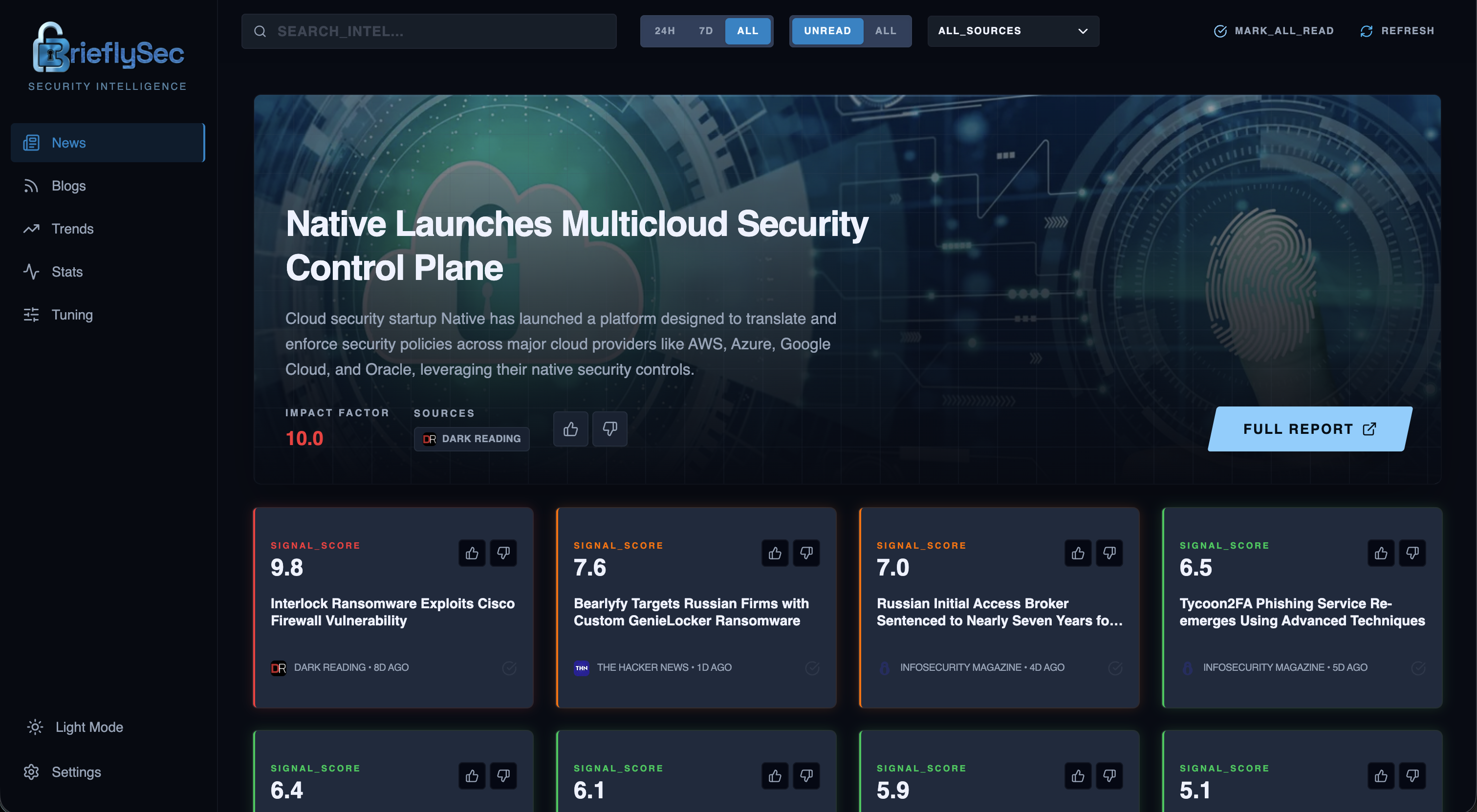1477x812 pixels.
Task: Mark the Bearlyfy GenieLocker article as read
Action: point(812,667)
